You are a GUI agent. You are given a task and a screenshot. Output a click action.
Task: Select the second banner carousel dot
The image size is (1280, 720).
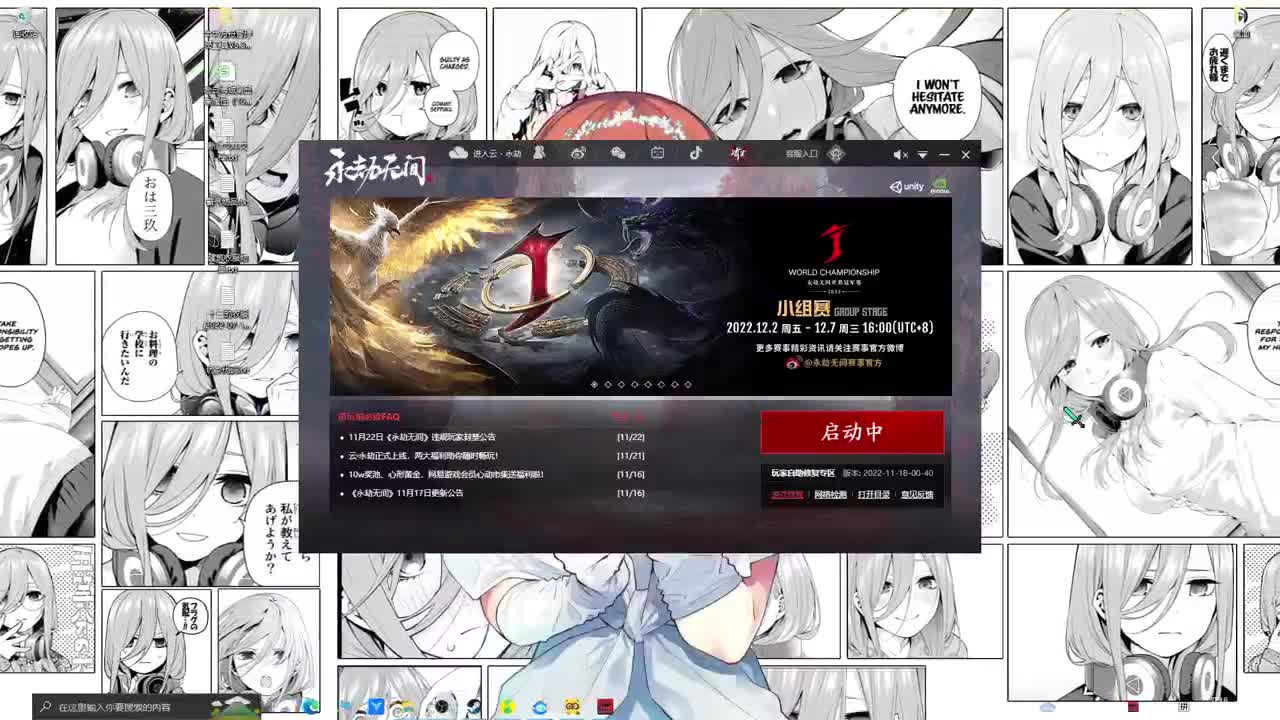608,384
